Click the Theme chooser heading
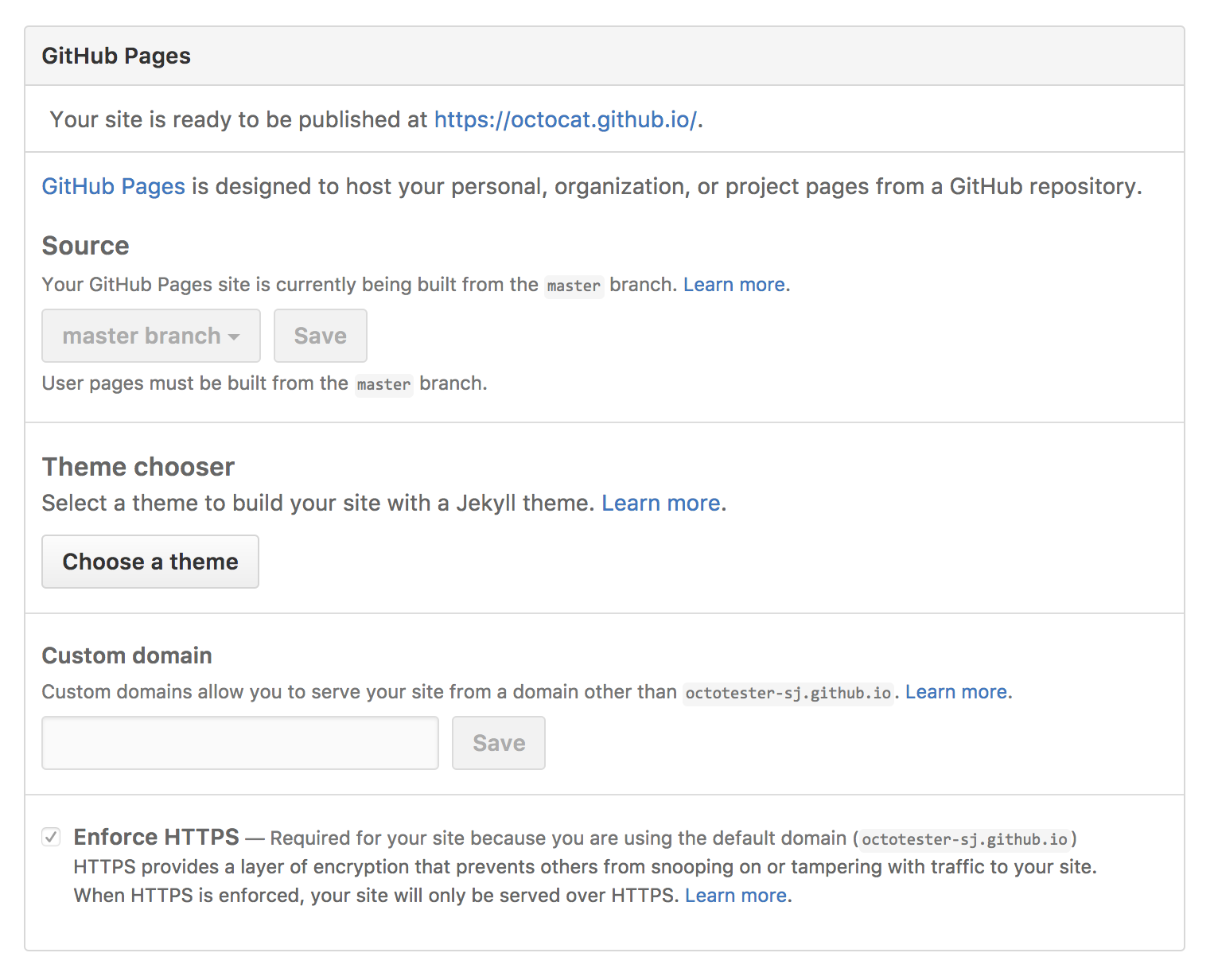Image resolution: width=1214 pixels, height=980 pixels. click(138, 467)
